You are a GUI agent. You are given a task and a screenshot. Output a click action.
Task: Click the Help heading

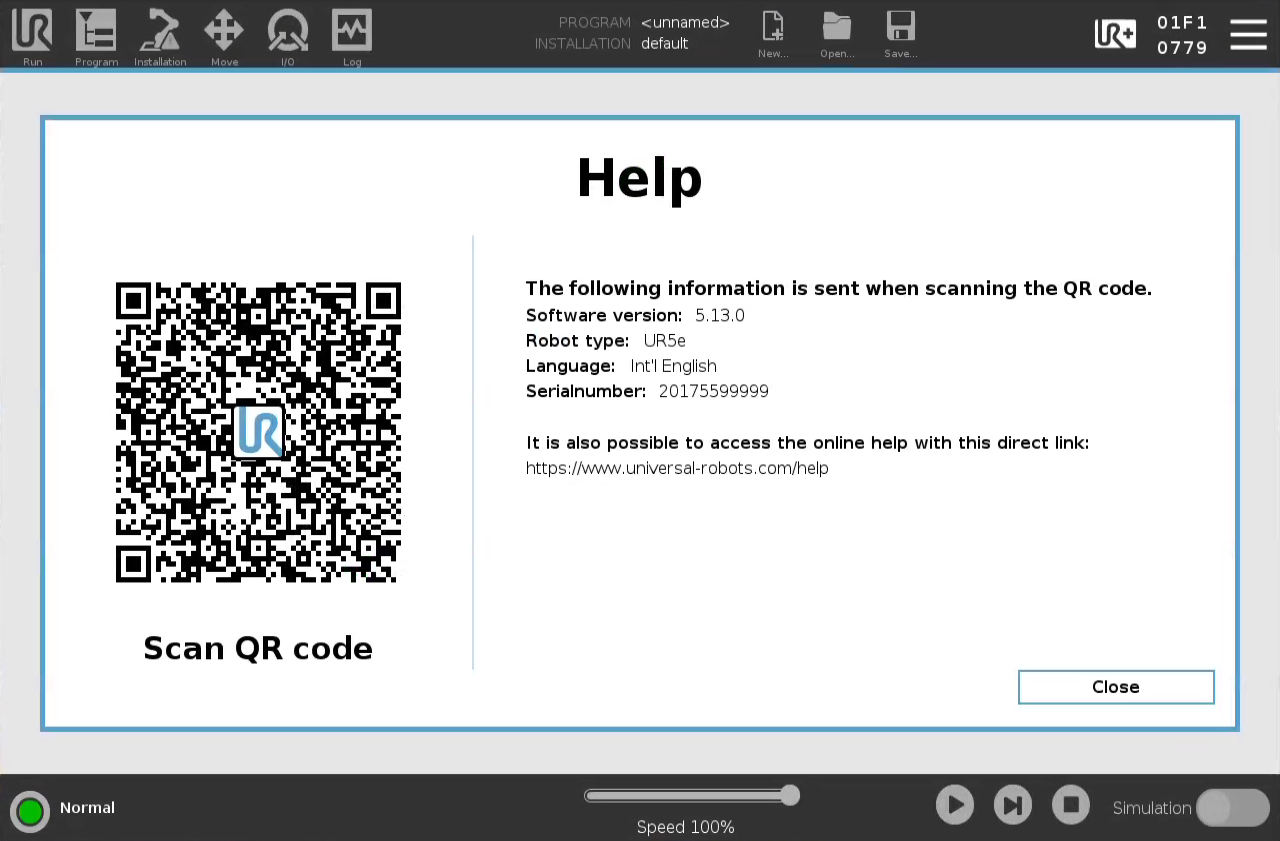coord(640,178)
